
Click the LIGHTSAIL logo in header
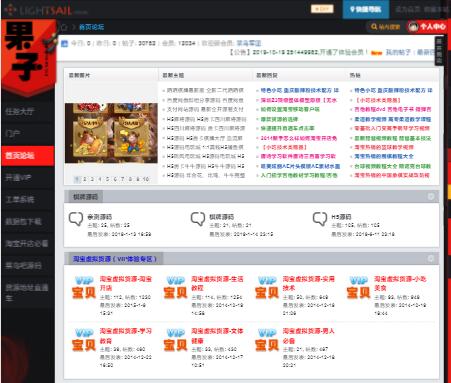click(x=46, y=10)
